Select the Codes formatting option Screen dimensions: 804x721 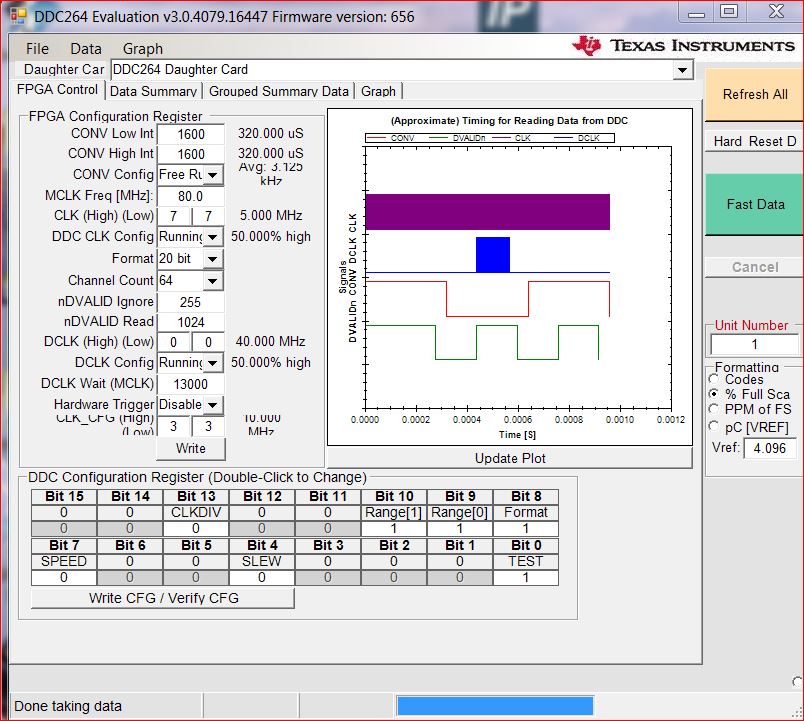(x=713, y=379)
